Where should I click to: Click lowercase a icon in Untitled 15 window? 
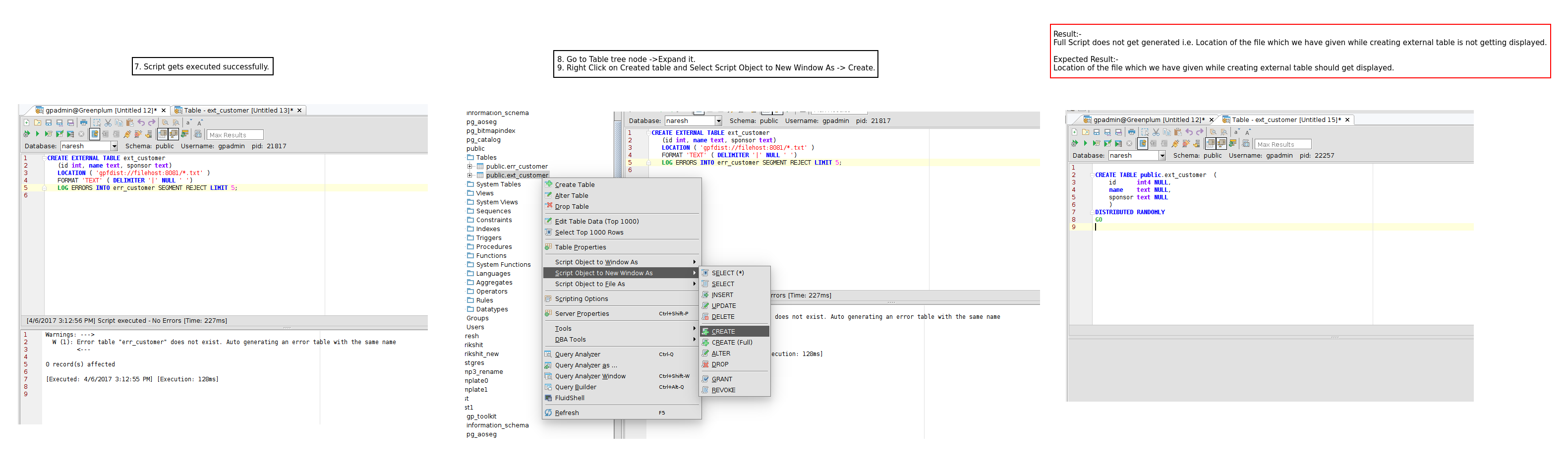pos(1237,132)
